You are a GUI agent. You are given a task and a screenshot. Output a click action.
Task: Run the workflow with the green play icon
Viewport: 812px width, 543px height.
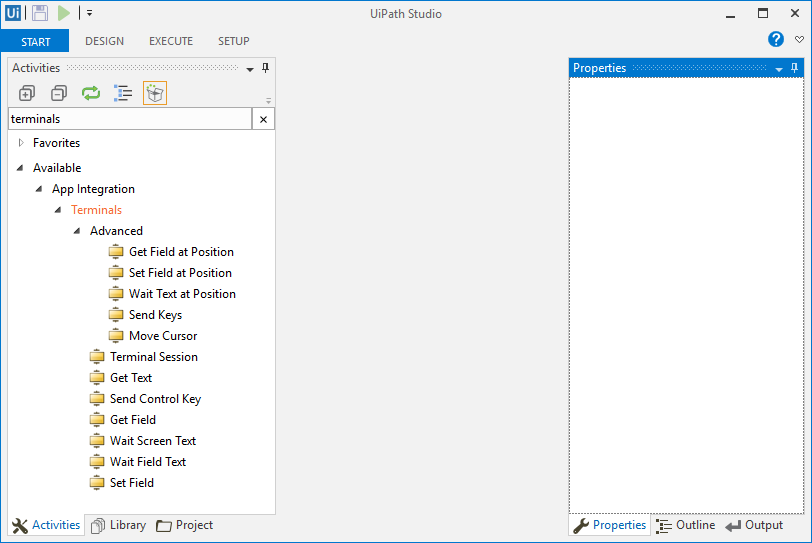coord(64,13)
